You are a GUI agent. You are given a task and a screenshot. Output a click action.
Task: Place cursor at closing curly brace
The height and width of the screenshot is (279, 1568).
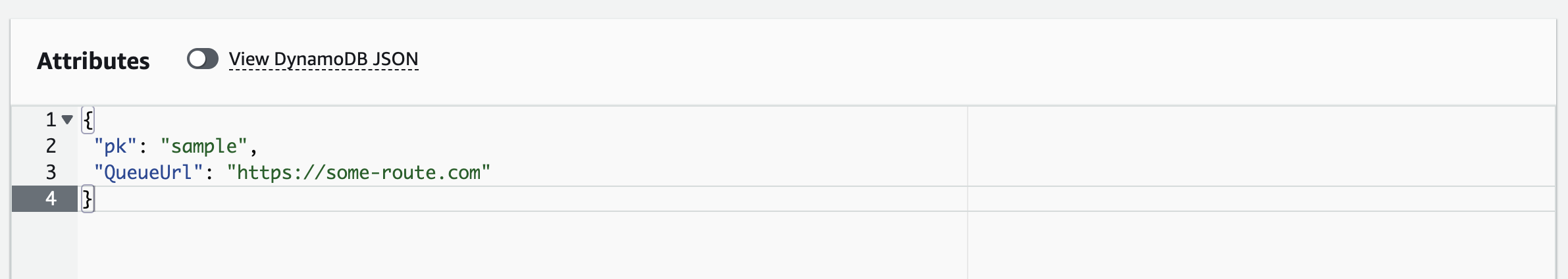[88, 199]
